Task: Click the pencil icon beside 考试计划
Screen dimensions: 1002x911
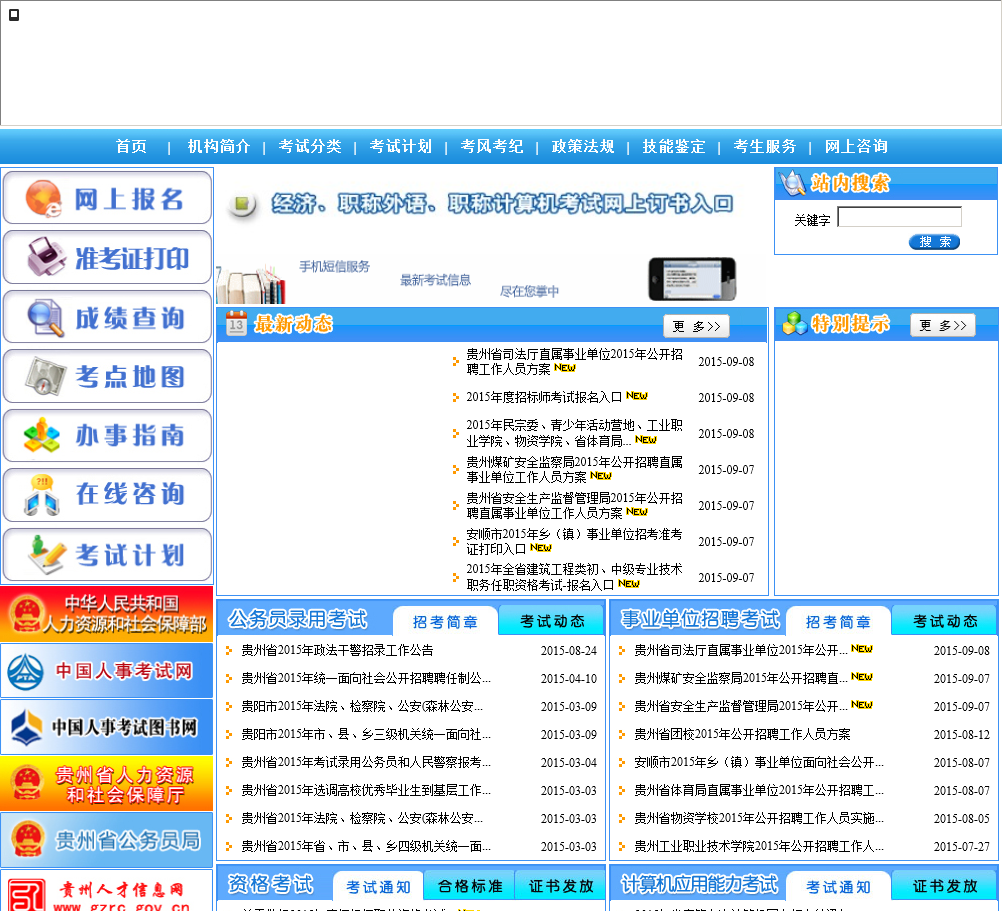Action: coord(46,554)
